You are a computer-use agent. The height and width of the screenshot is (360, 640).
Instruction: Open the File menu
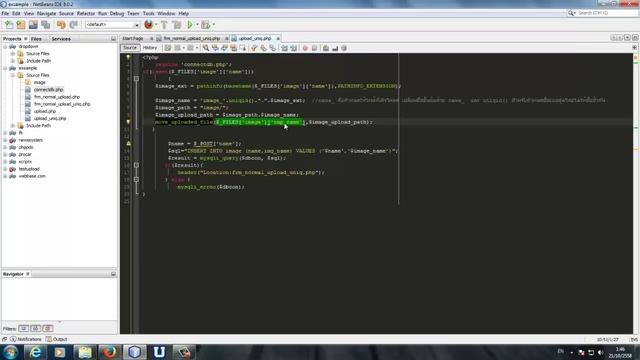[x=5, y=13]
